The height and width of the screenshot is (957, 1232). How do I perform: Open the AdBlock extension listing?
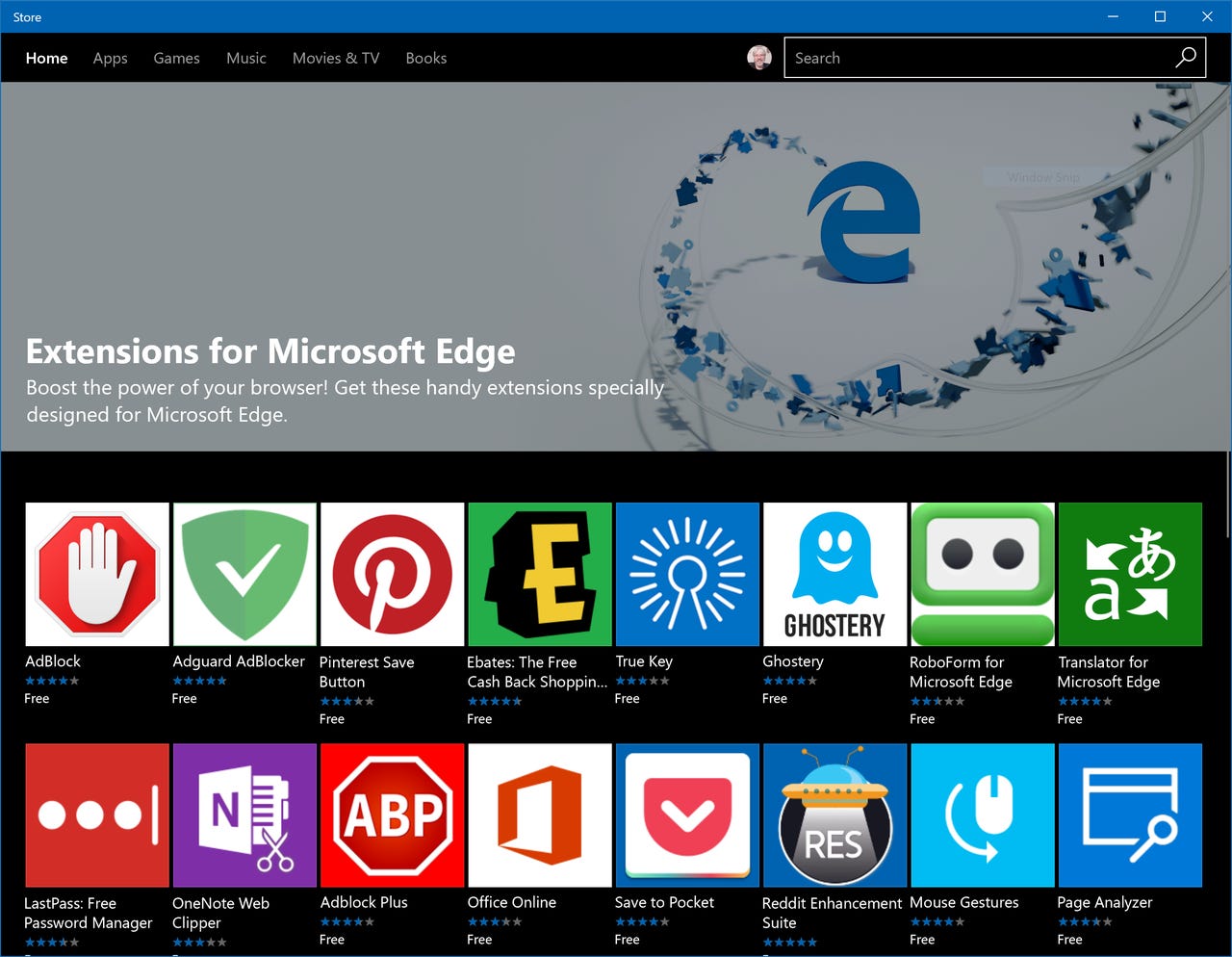(96, 573)
